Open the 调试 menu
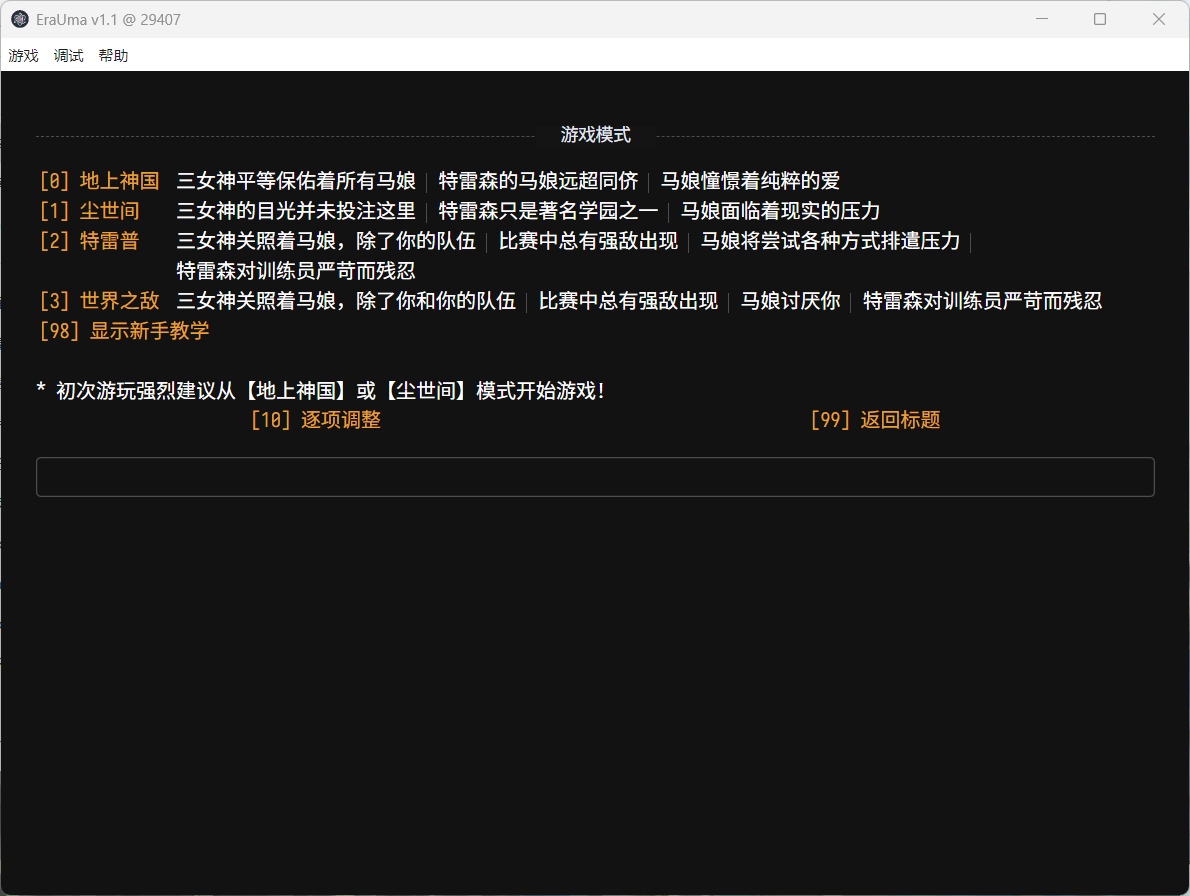 [x=68, y=55]
